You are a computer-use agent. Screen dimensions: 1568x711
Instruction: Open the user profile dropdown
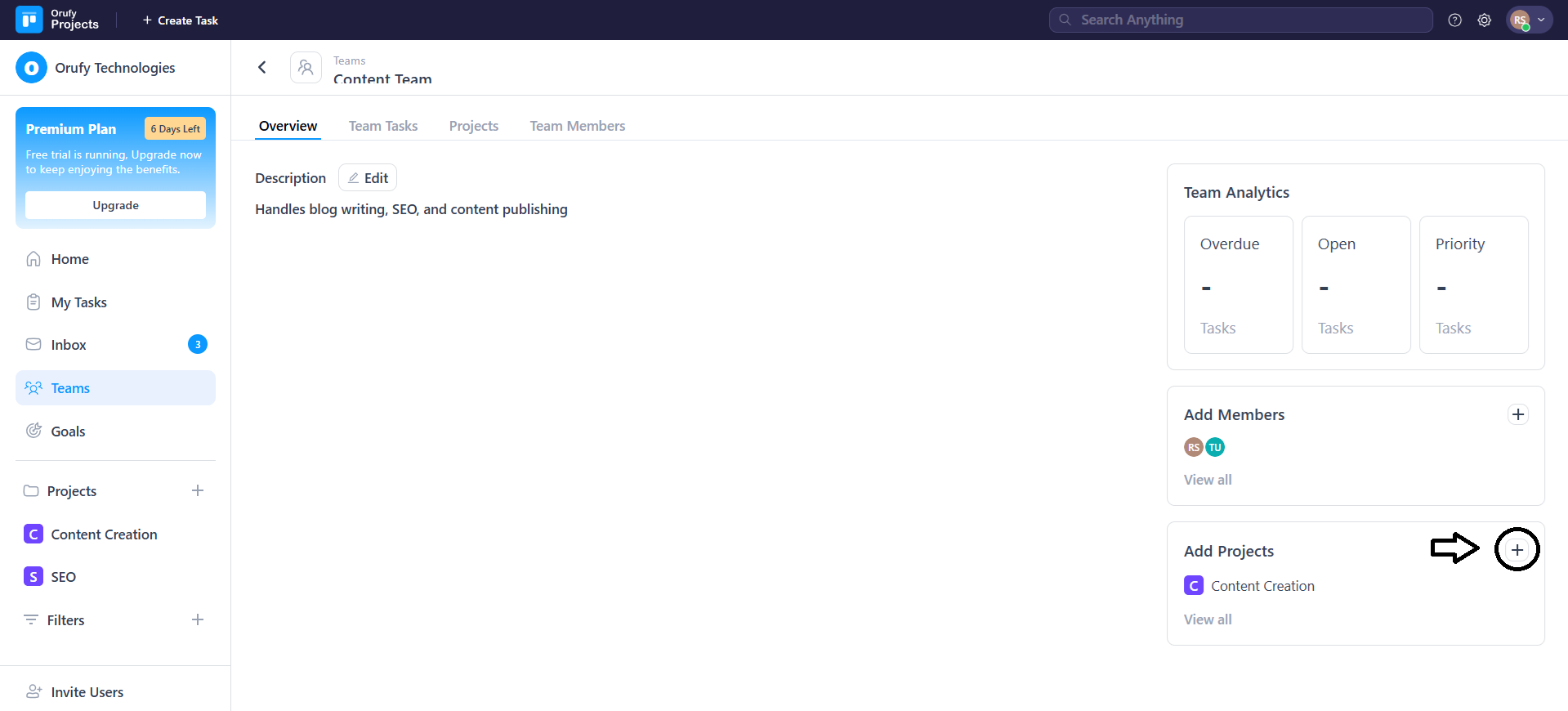(1528, 20)
